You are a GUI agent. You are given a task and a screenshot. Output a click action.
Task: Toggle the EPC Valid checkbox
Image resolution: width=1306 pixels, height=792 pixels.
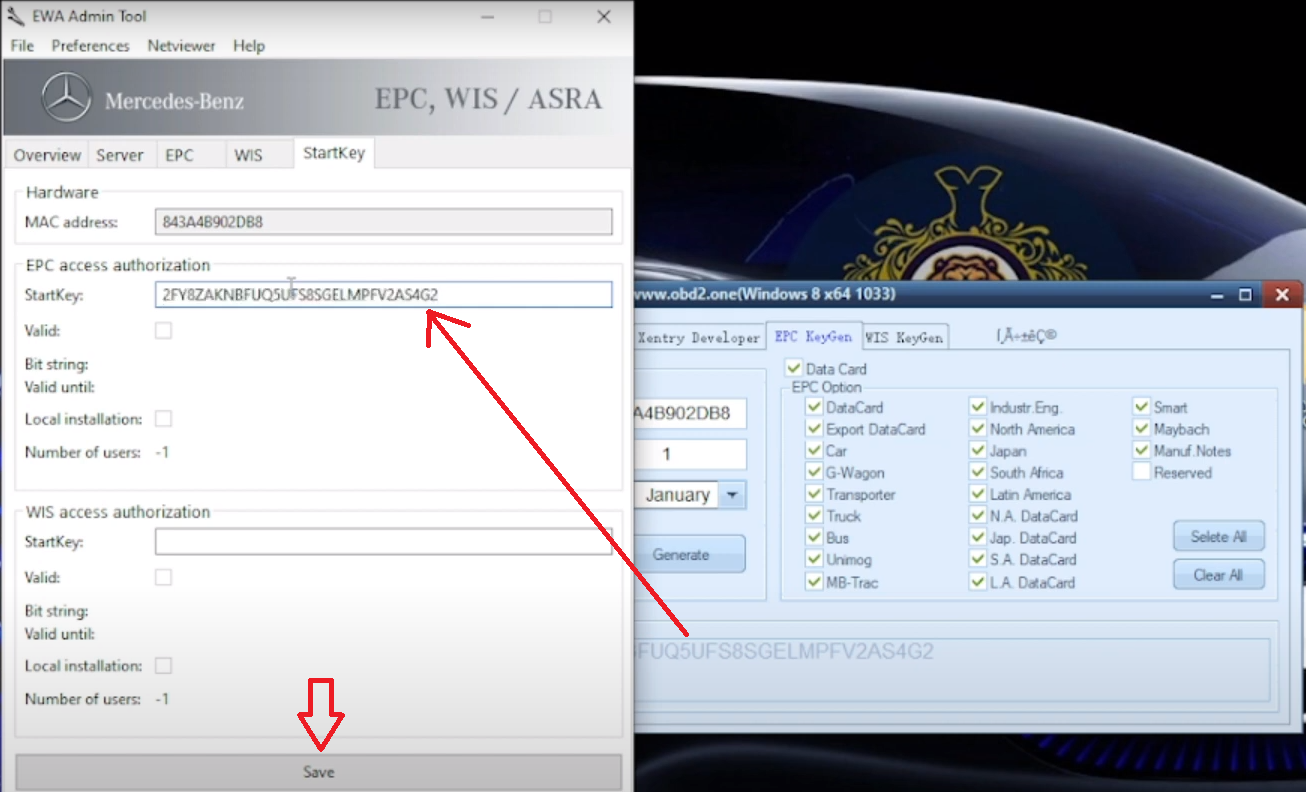coord(163,330)
